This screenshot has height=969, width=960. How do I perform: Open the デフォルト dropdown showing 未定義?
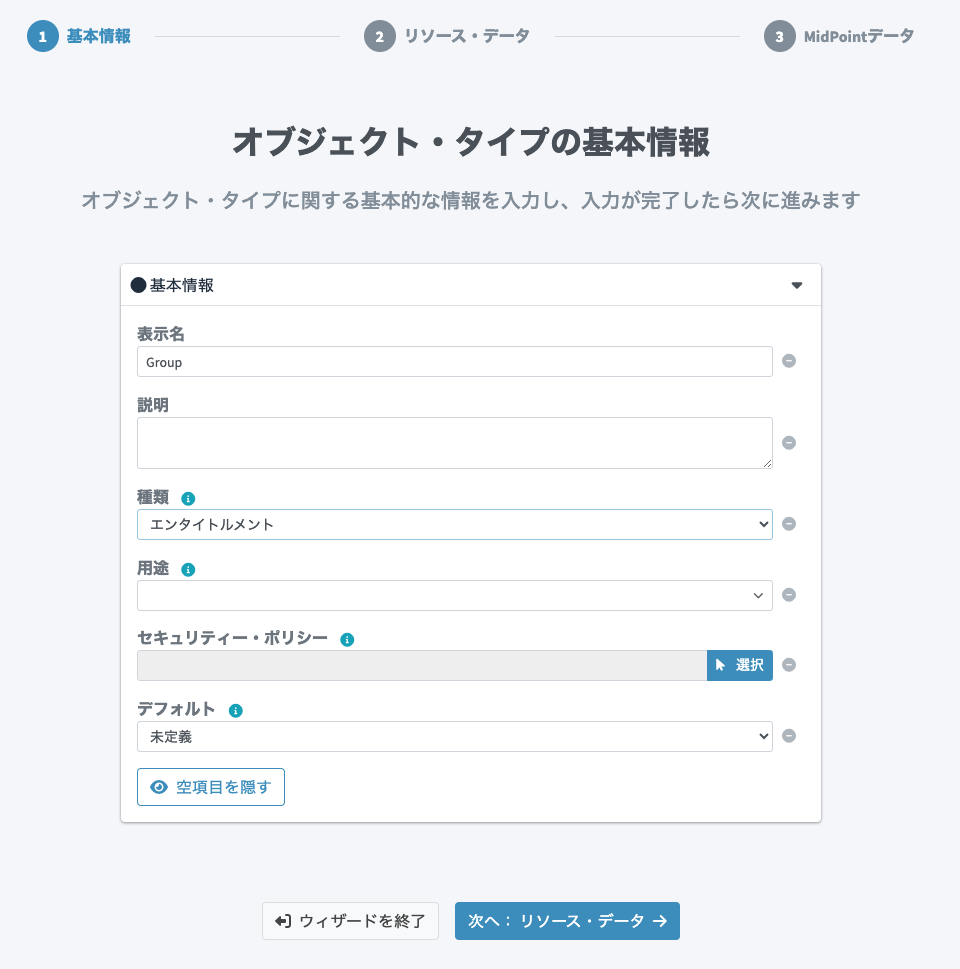pyautogui.click(x=454, y=737)
